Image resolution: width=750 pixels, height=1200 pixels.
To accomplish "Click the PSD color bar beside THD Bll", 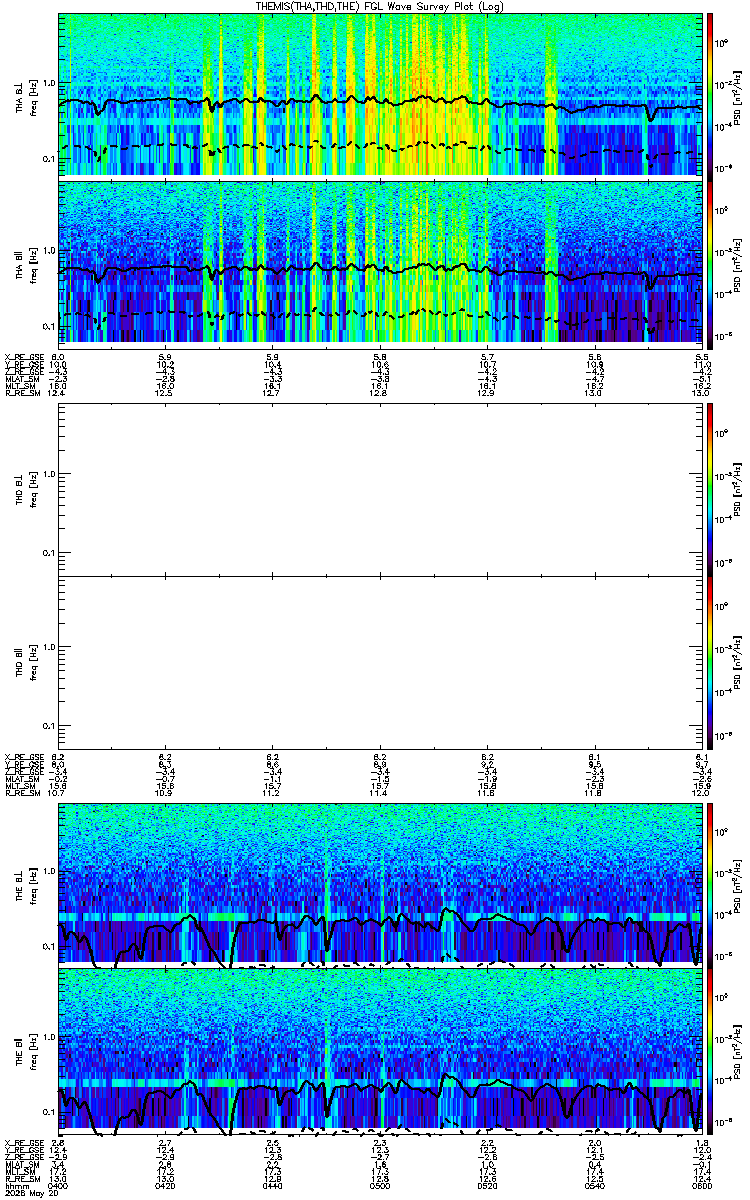I will [x=711, y=662].
